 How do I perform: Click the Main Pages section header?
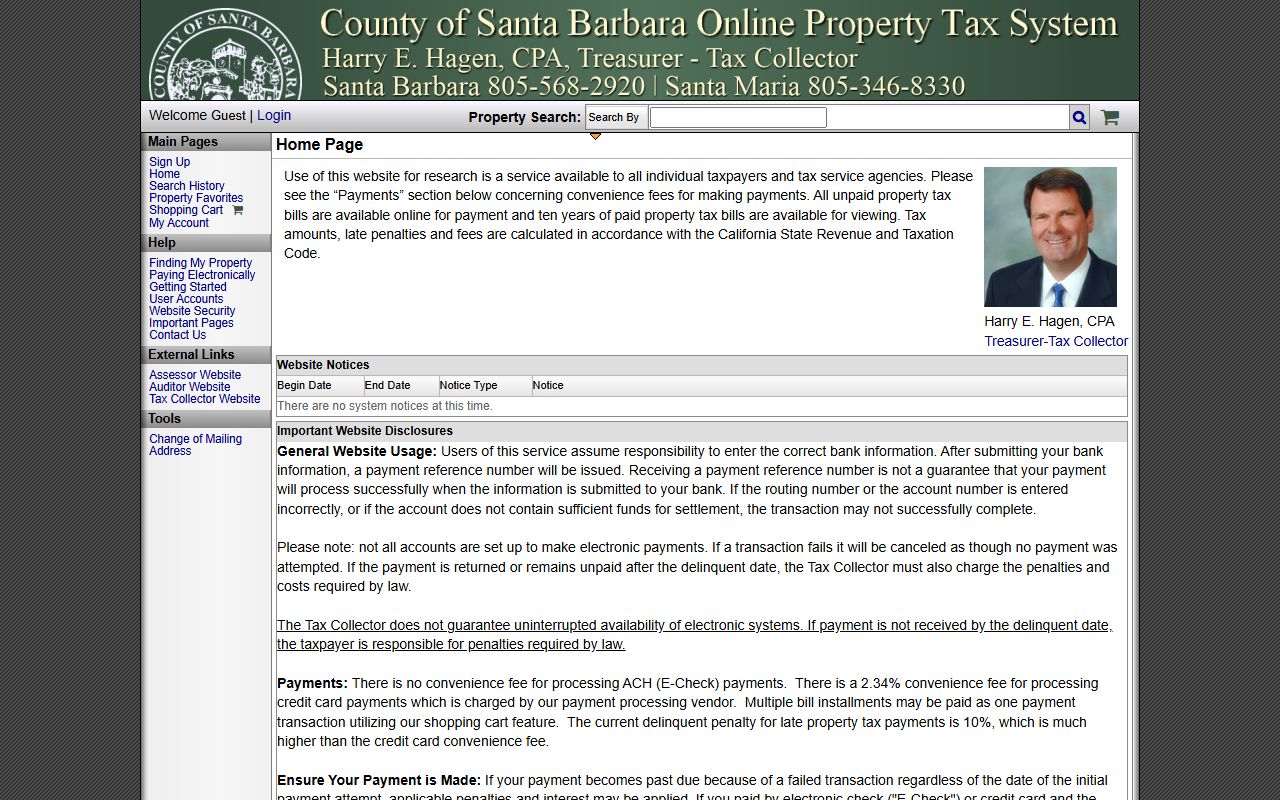coord(206,142)
